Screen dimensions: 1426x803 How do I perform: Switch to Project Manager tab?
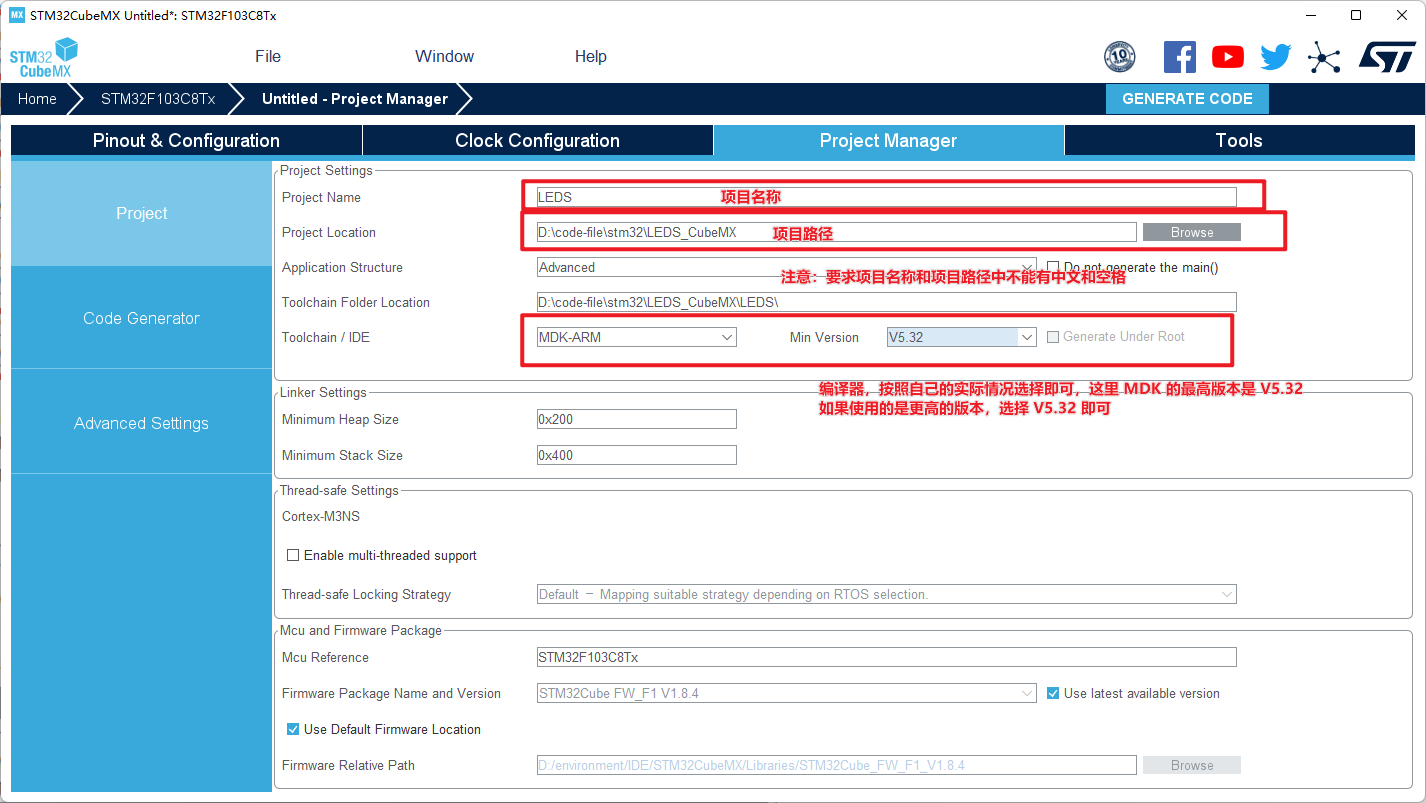pos(888,140)
